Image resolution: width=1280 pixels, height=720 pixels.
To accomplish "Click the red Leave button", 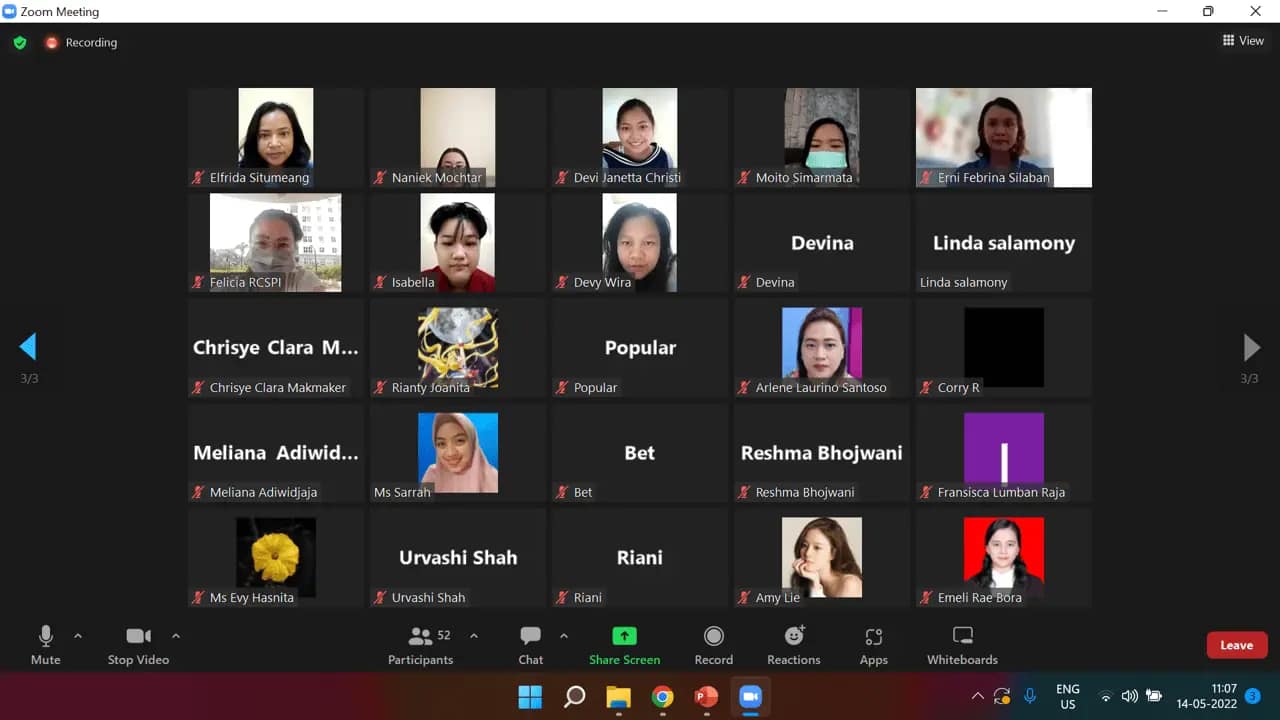I will tap(1236, 645).
